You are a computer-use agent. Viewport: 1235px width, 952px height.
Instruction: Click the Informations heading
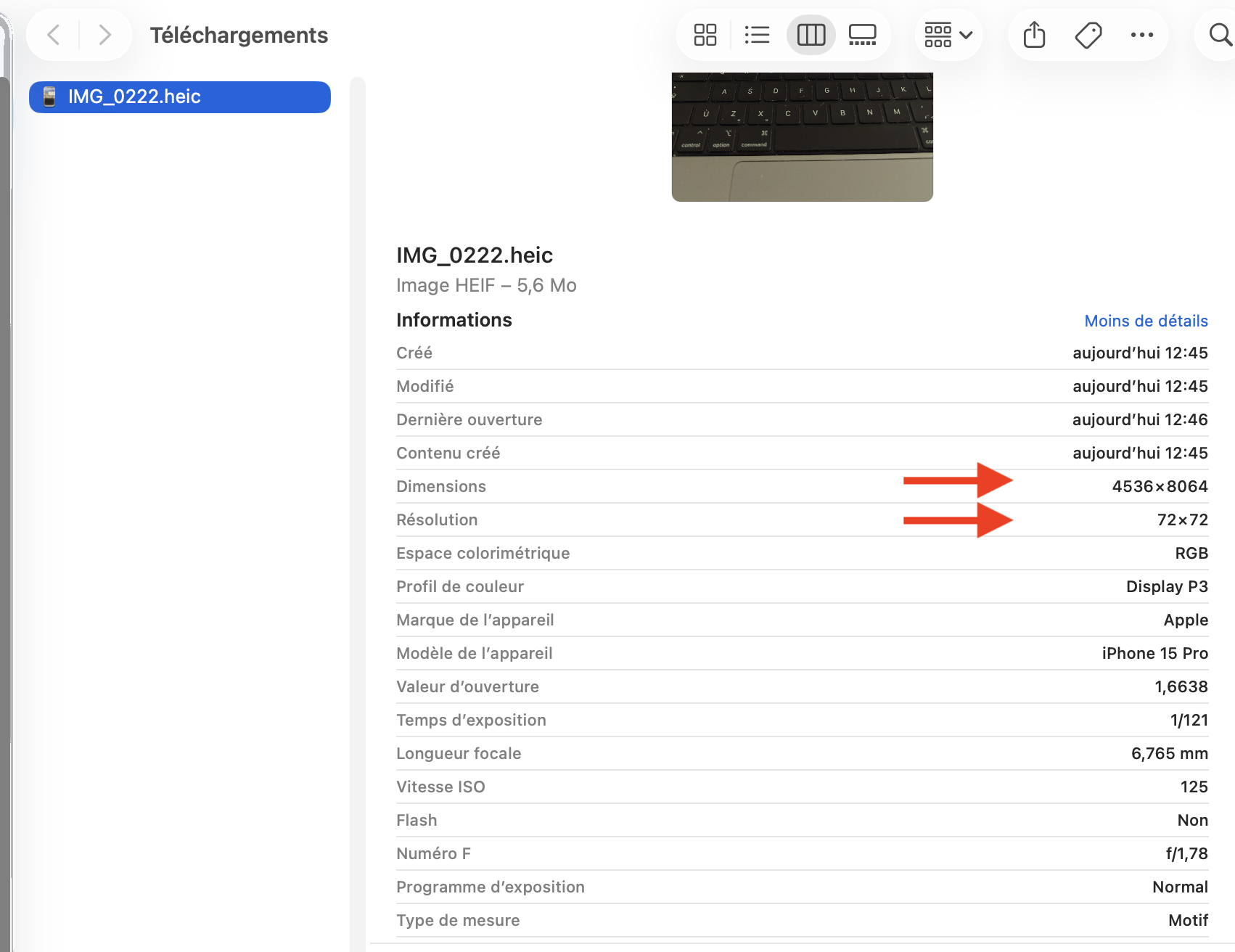click(454, 320)
